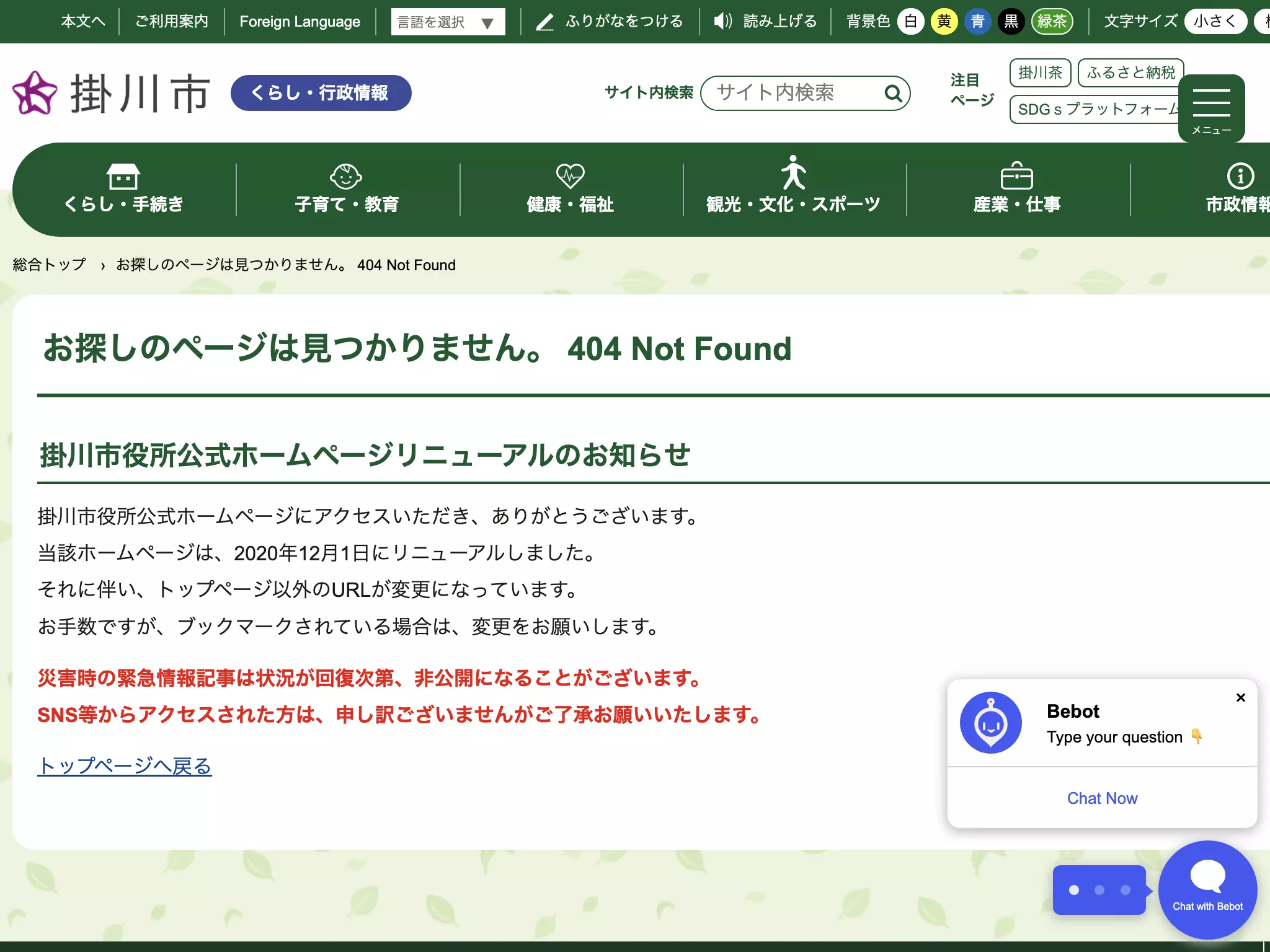Open the 言語を選択 language dropdown

(x=448, y=22)
